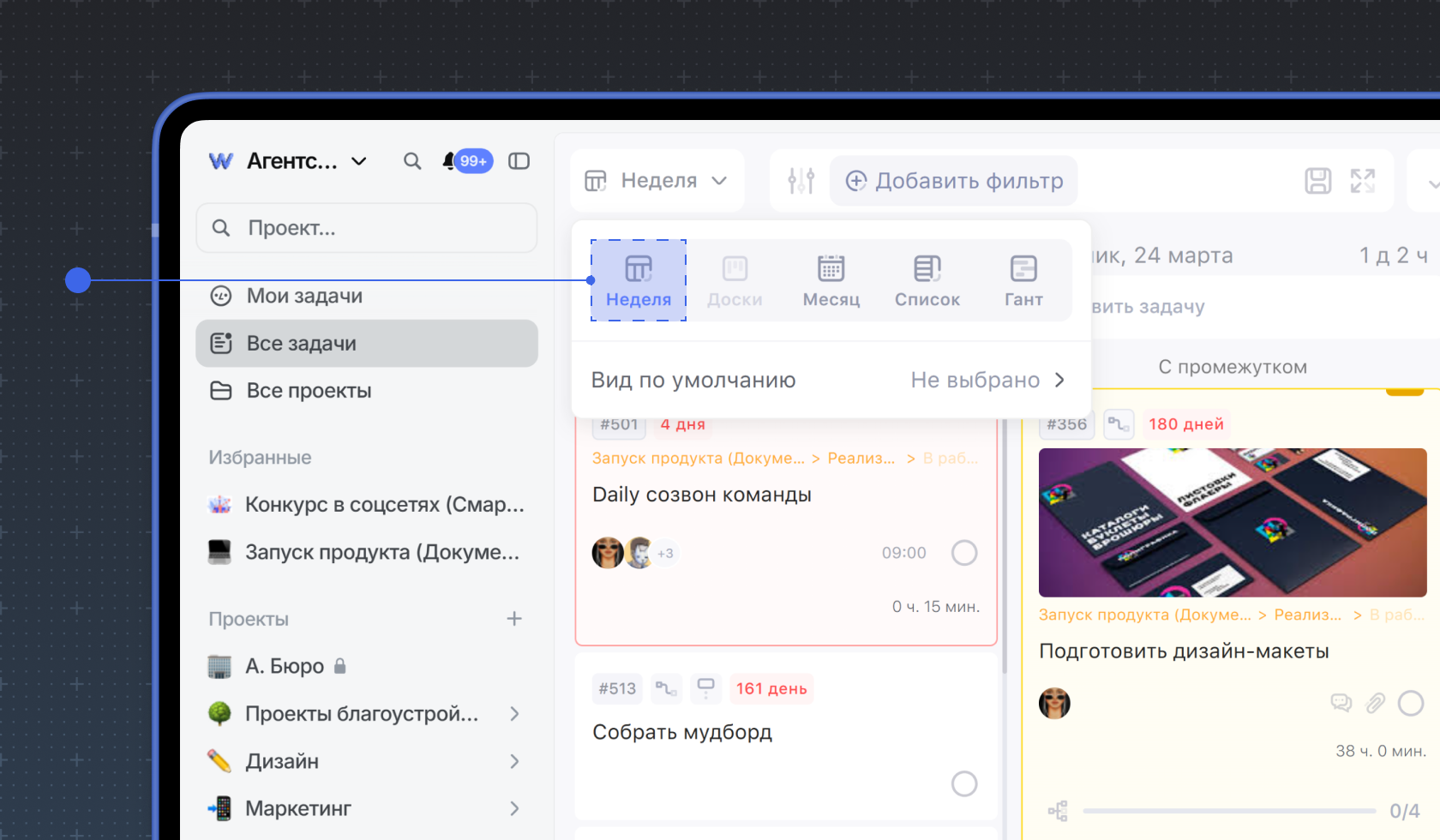The image size is (1440, 840).
Task: Open comments icon on design-makets task
Action: (x=1341, y=704)
